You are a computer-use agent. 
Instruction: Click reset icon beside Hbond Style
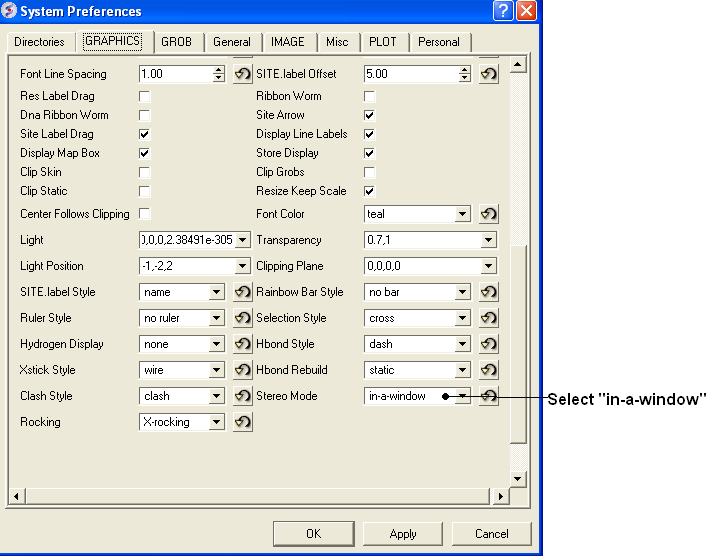pos(488,344)
